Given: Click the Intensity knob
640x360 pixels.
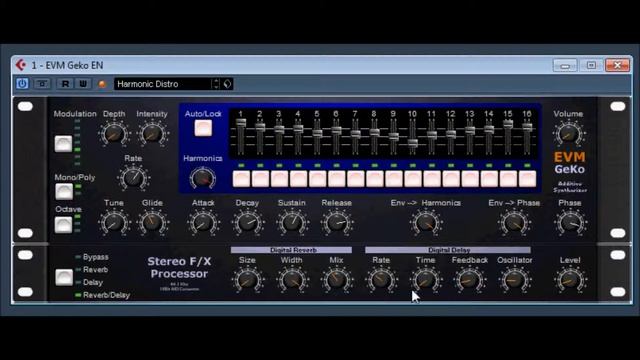Looking at the screenshot, I should (152, 133).
